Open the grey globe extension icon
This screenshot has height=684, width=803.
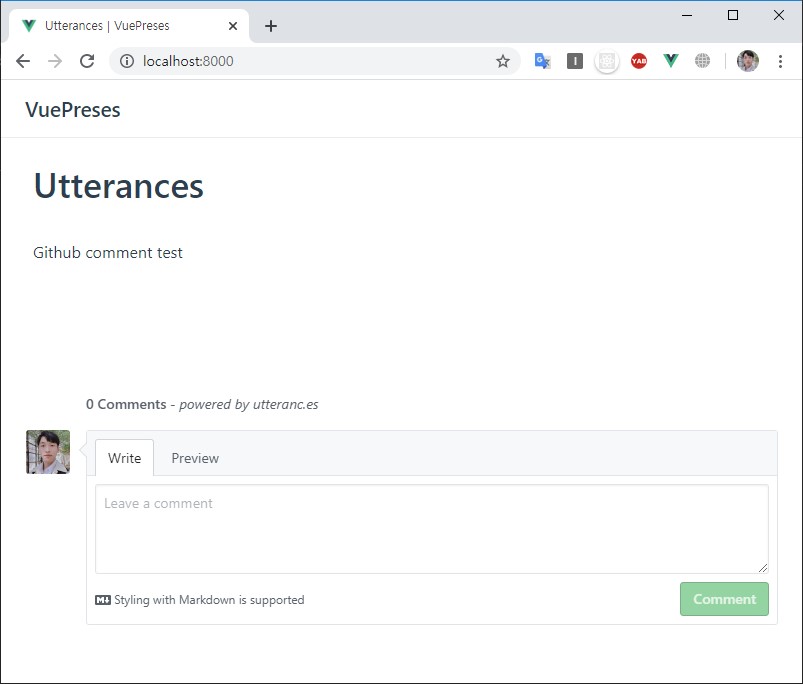[x=702, y=61]
